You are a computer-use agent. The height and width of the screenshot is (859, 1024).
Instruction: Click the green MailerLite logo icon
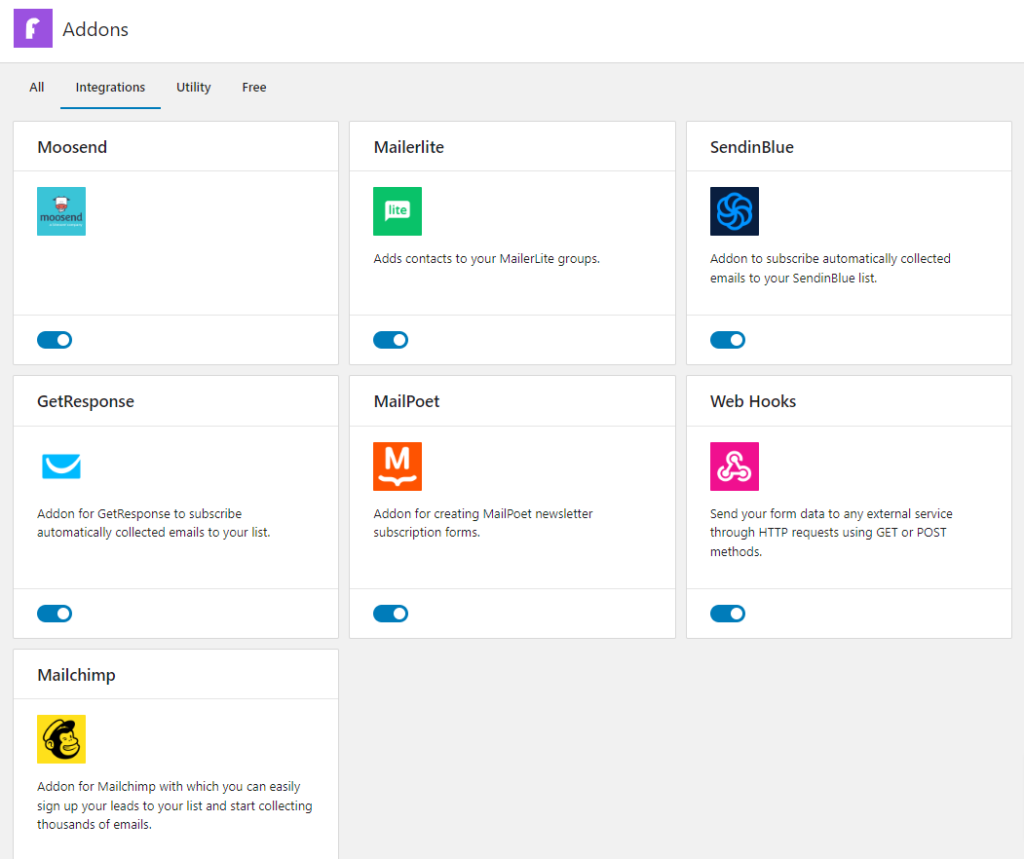397,212
